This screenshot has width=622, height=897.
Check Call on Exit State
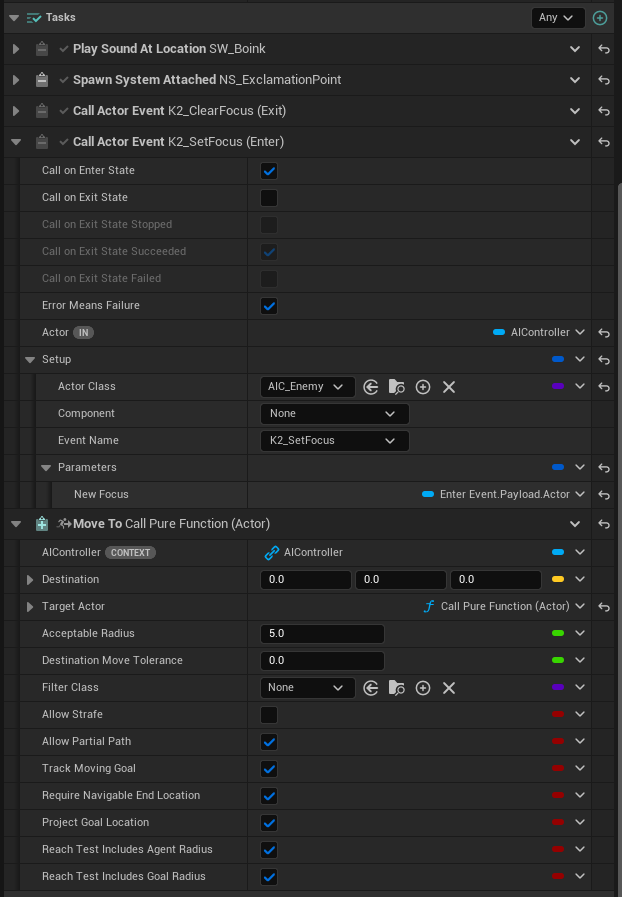coord(269,197)
